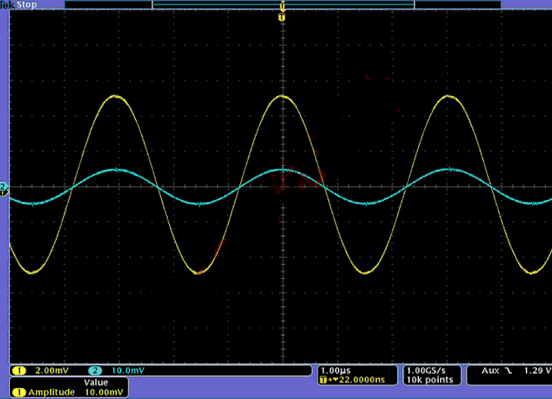Click the waveform record view bar

(283, 5)
